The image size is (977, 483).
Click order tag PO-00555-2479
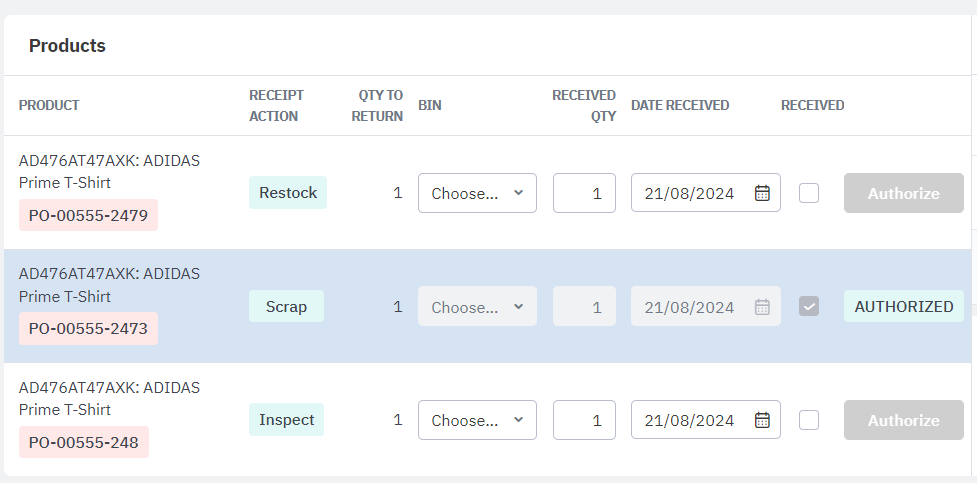click(x=88, y=216)
